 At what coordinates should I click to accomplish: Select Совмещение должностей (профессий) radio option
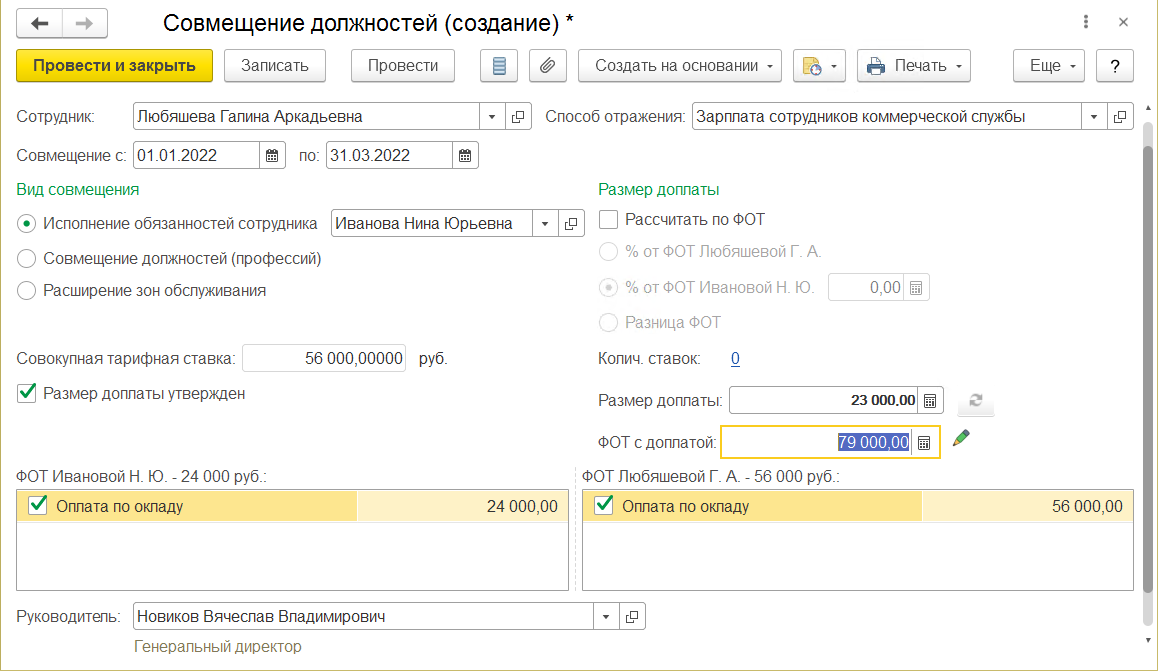tap(27, 258)
